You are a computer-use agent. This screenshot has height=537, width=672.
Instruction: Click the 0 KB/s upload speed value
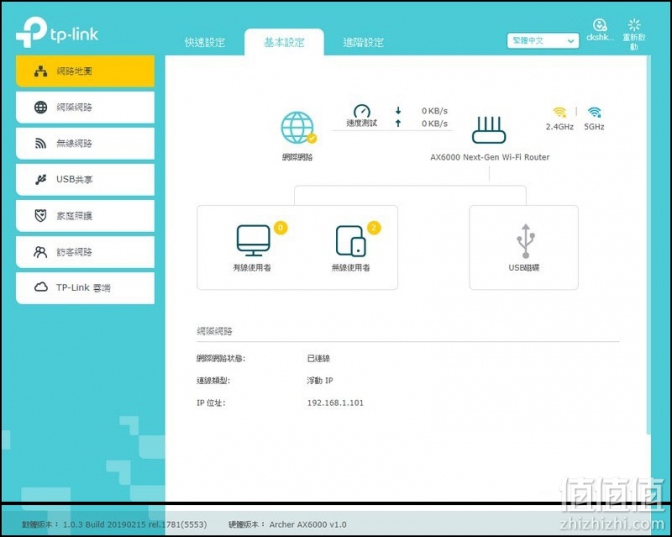click(x=435, y=123)
